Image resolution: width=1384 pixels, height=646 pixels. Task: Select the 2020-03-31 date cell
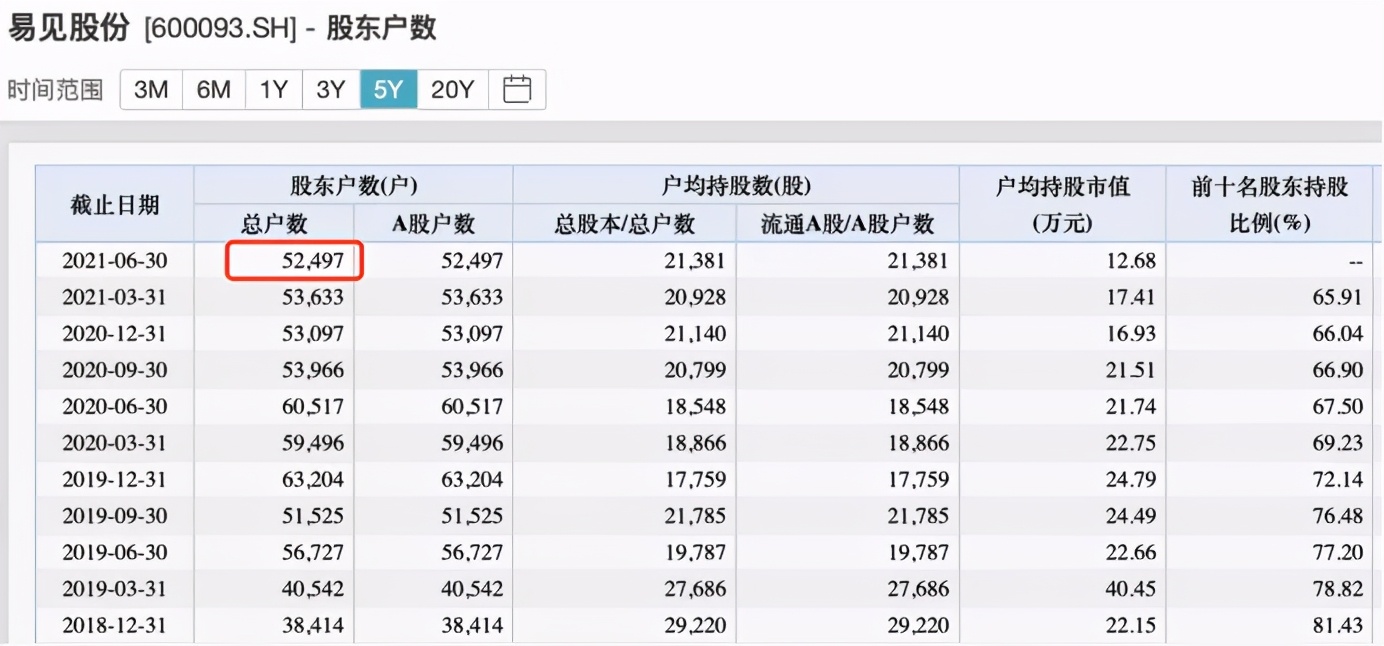(x=115, y=443)
